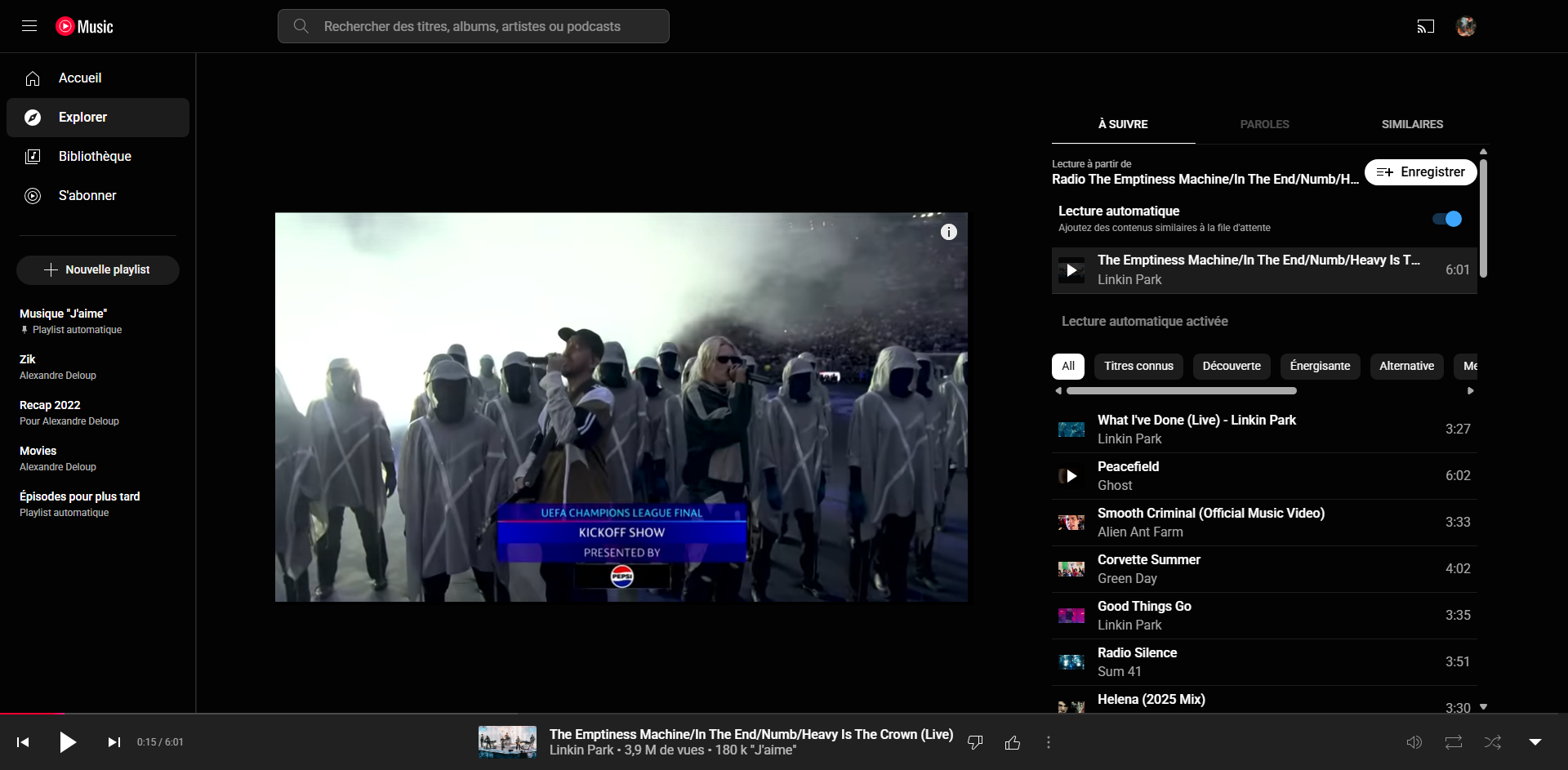Open the hamburger guide menu
Image resolution: width=1568 pixels, height=770 pixels.
29,26
